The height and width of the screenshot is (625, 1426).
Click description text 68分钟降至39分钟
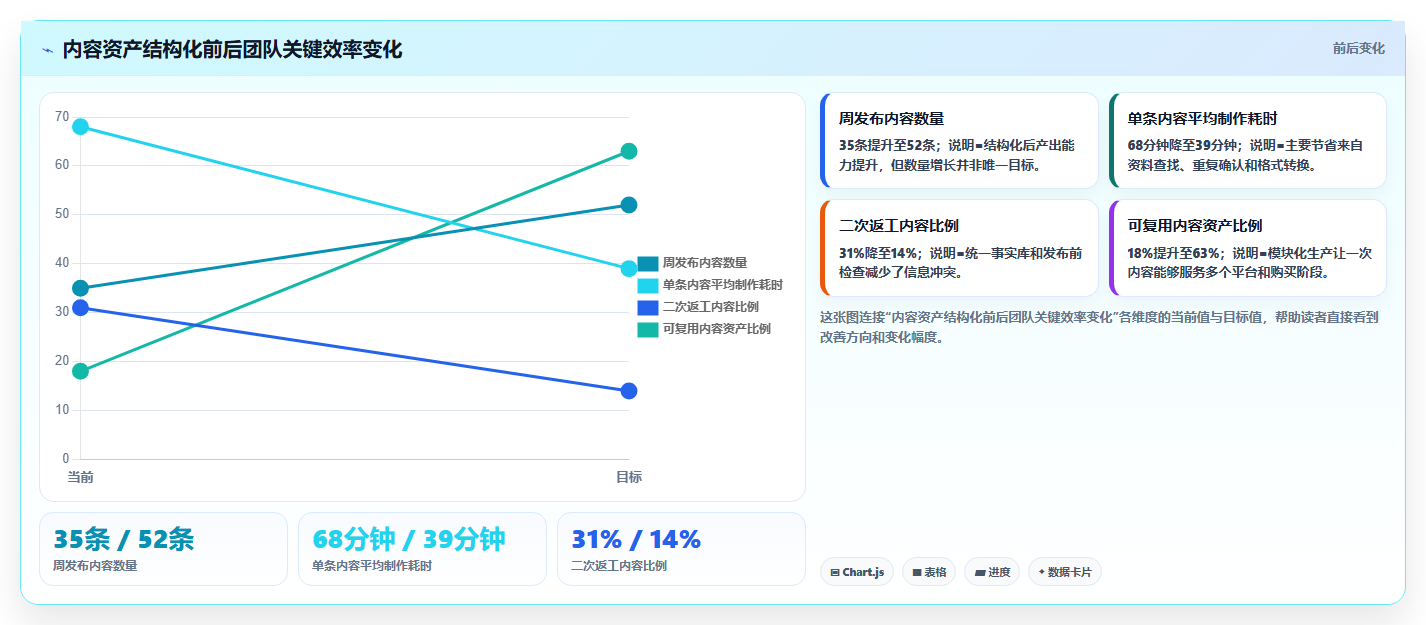(x=1182, y=145)
